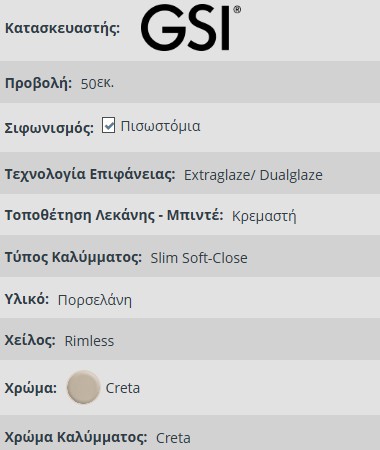The width and height of the screenshot is (380, 450).
Task: Click Creta value under Χρώμα Καλύμματος
Action: 173,438
